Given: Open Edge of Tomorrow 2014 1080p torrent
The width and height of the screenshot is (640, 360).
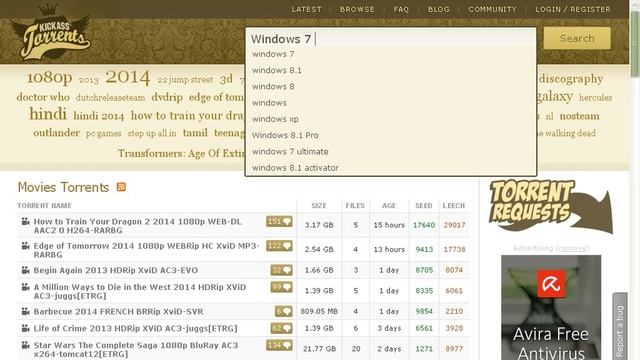Looking at the screenshot, I should (x=147, y=250).
